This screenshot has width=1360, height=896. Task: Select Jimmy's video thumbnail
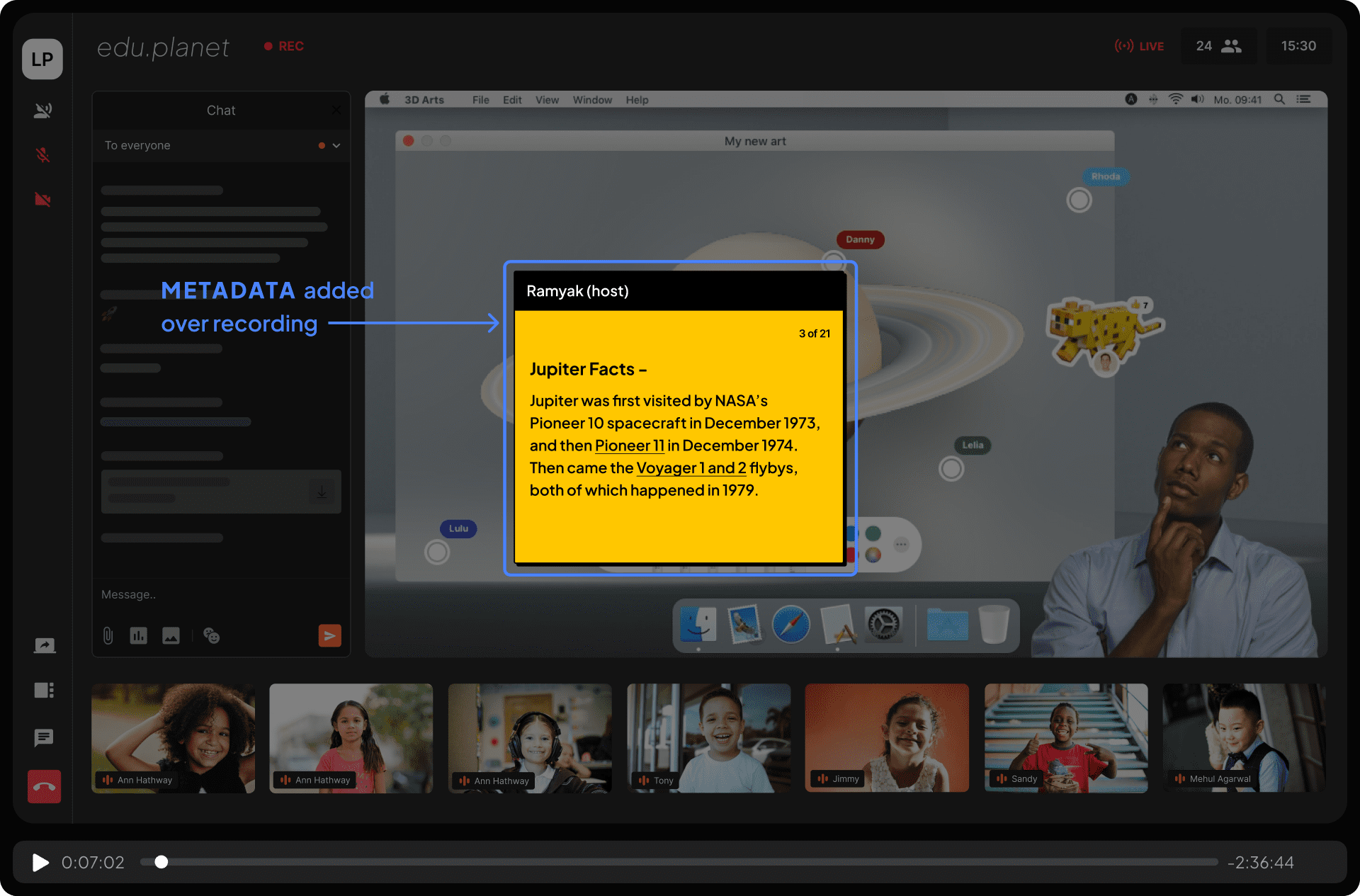886,737
